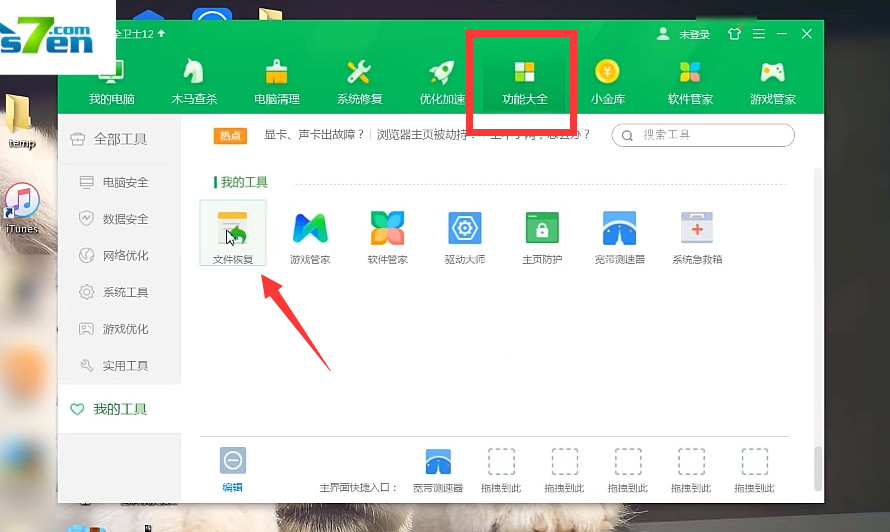The width and height of the screenshot is (890, 532).
Task: Click the upgrade arrow beside version 12
Action: [x=161, y=33]
